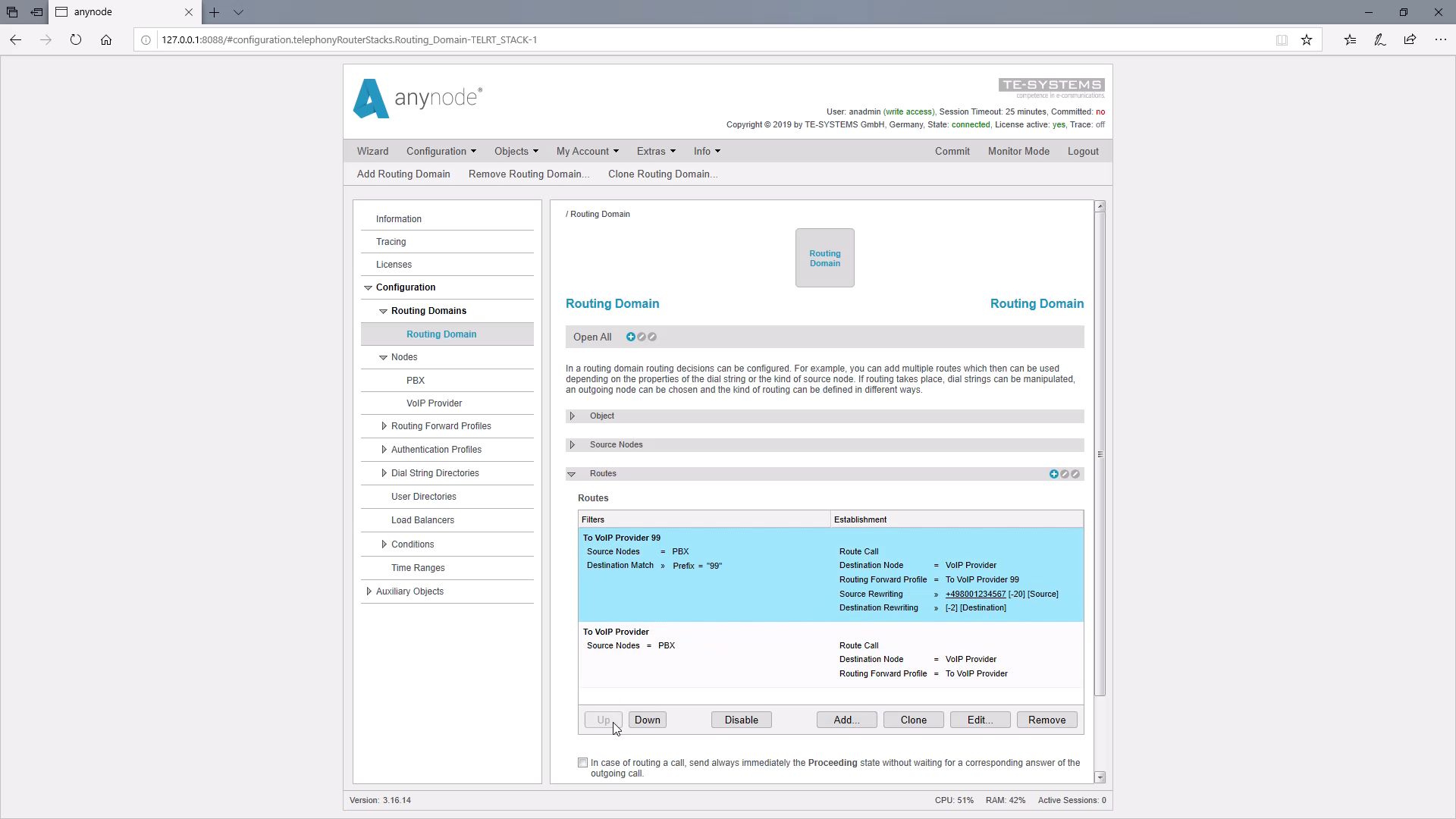Click Remove Routing Domain...
Screen dimensions: 1456x819
pyautogui.click(x=529, y=174)
